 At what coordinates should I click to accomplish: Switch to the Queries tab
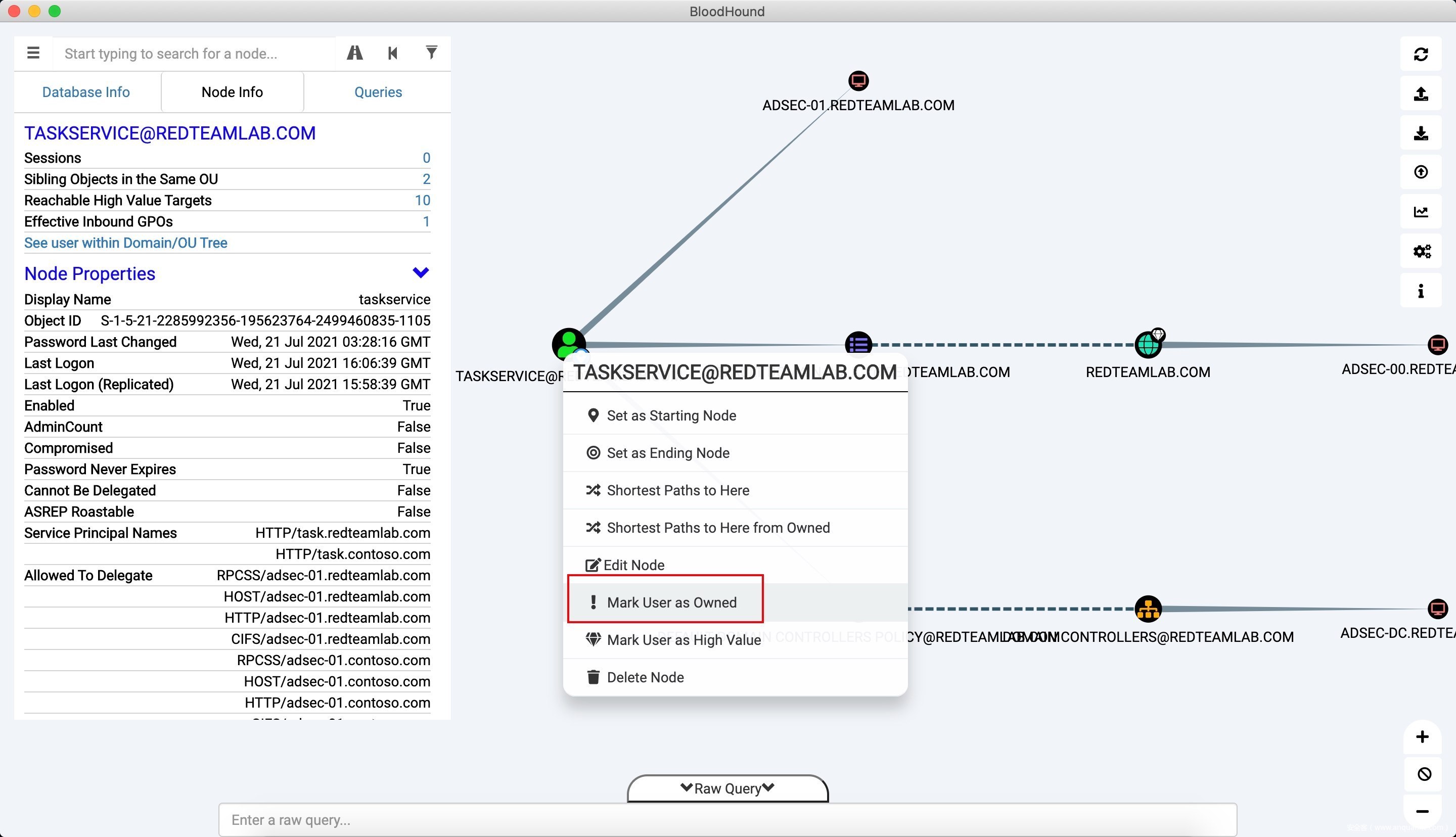click(x=378, y=92)
